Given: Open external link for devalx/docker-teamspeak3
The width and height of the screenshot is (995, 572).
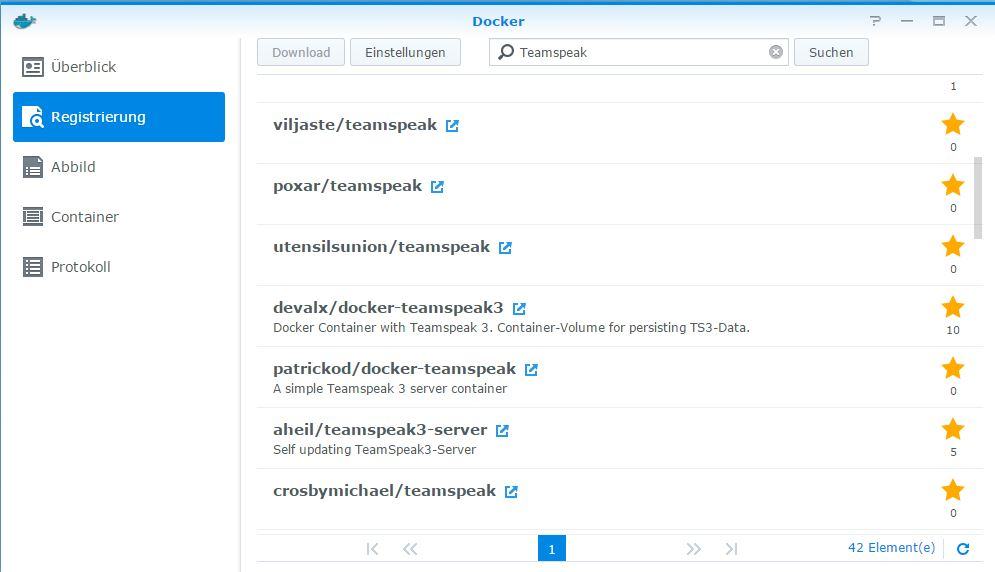Looking at the screenshot, I should pyautogui.click(x=519, y=309).
